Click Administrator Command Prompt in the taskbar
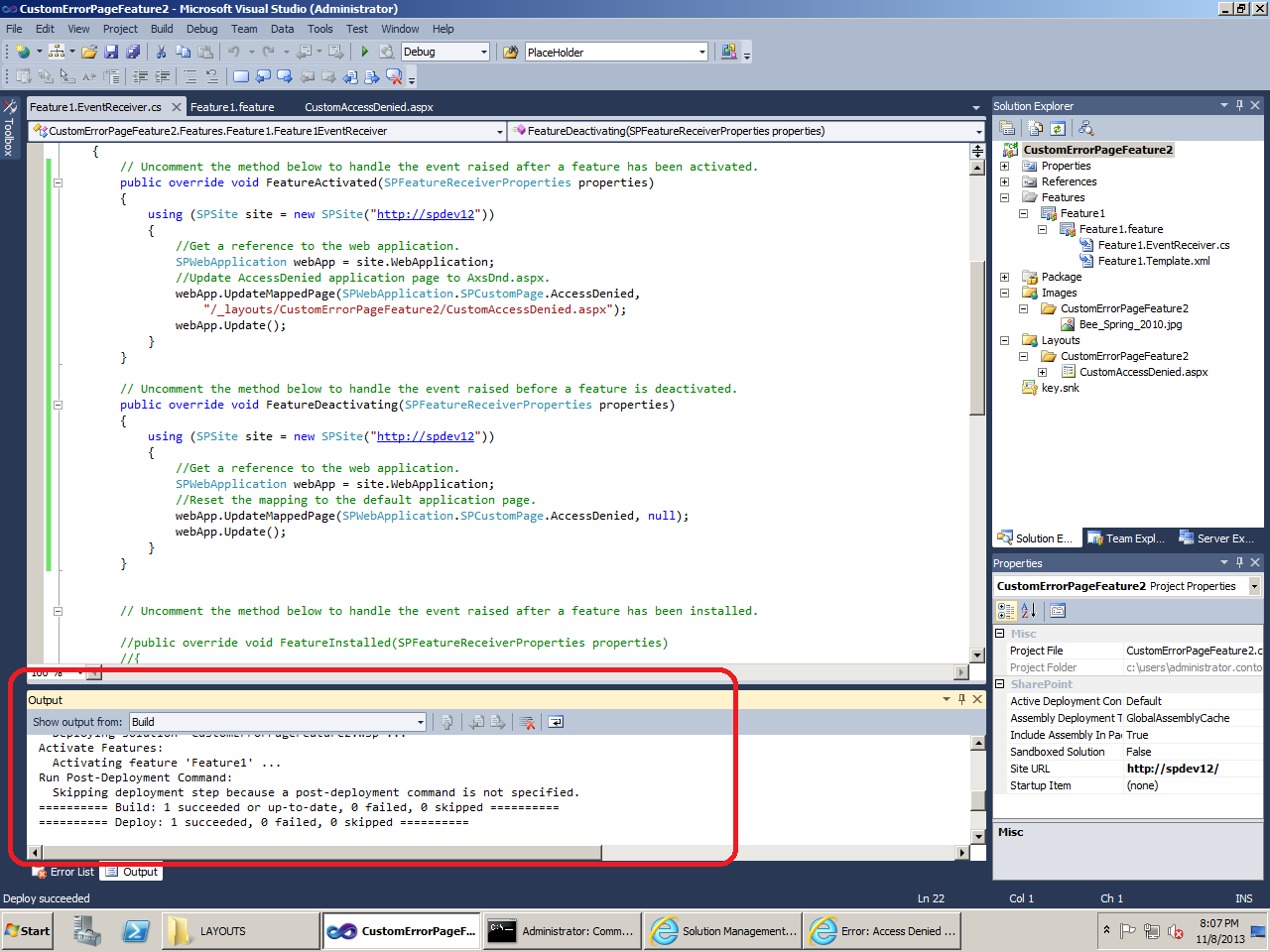 (562, 931)
